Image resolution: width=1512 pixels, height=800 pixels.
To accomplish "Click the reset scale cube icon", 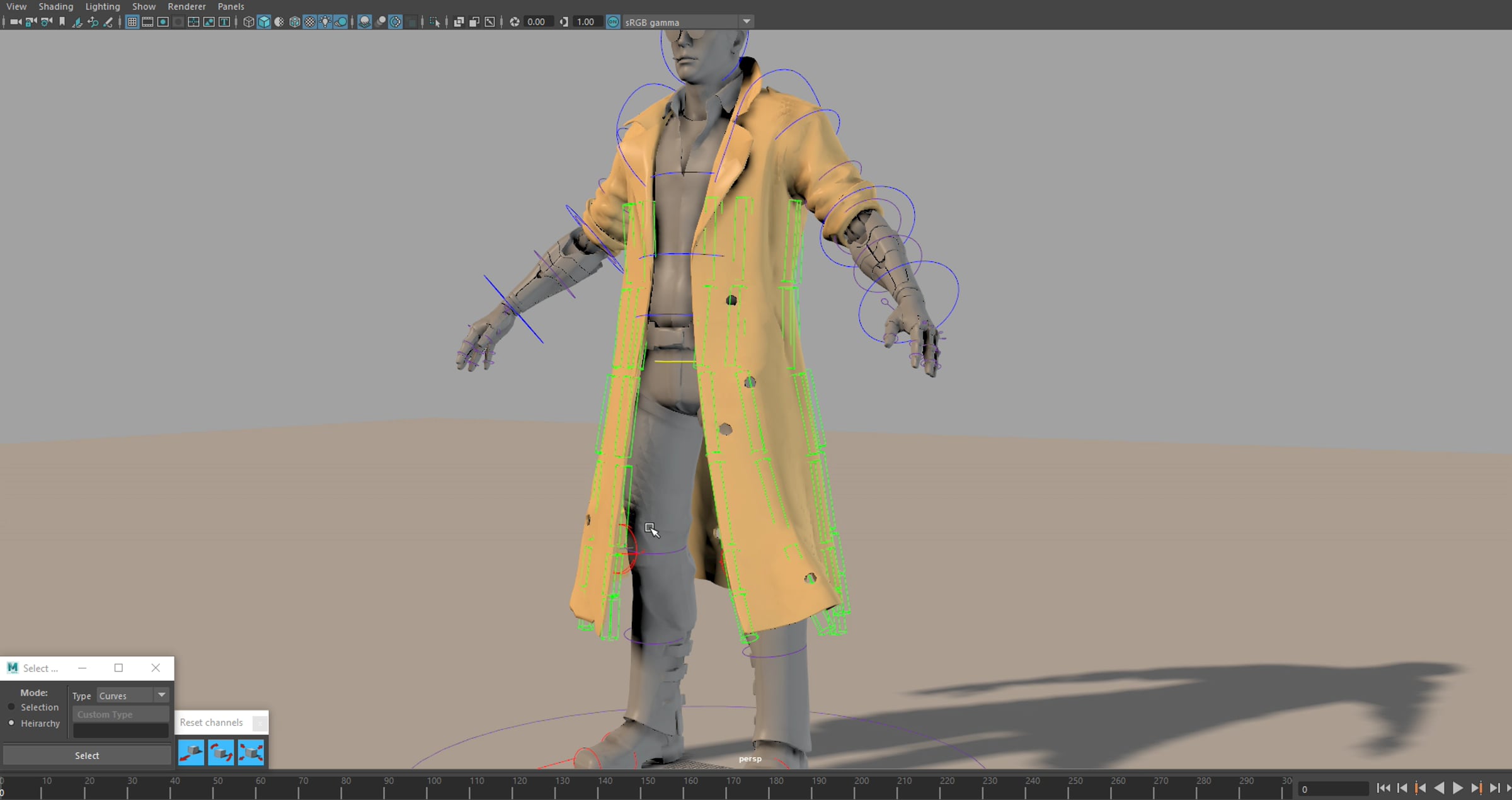I will point(251,752).
